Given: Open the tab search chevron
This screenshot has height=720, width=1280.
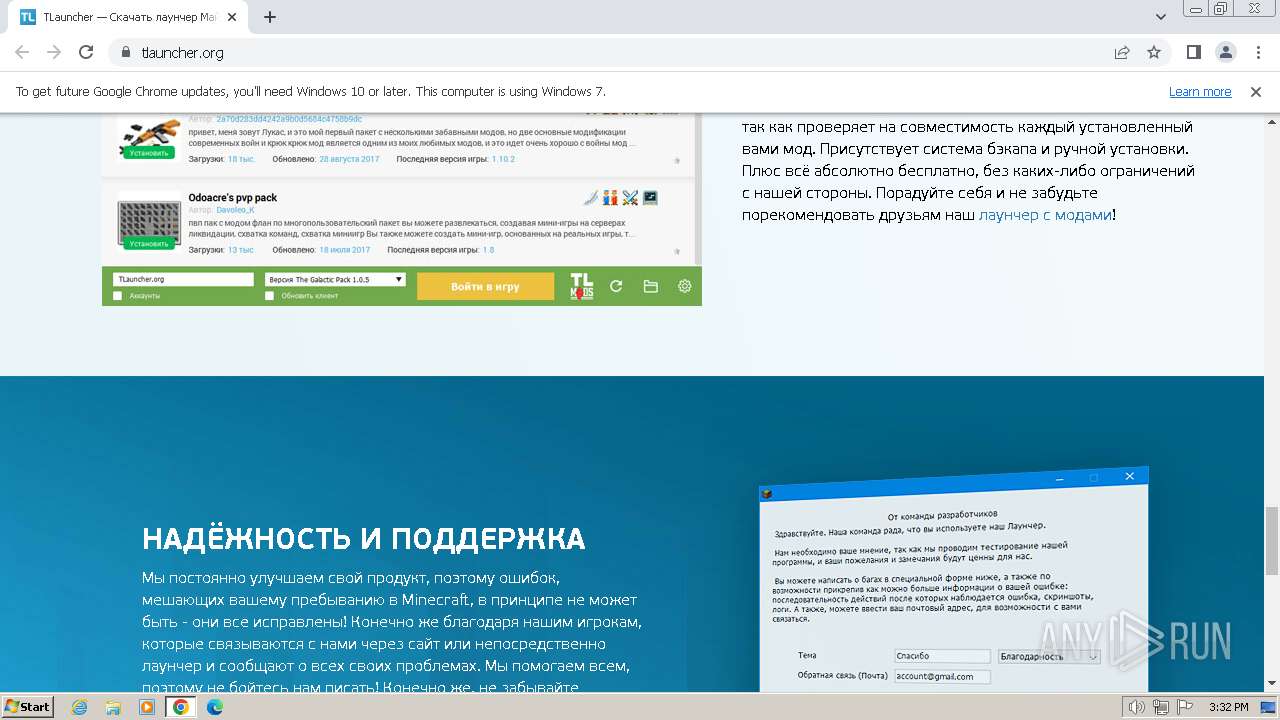Looking at the screenshot, I should 1161,17.
